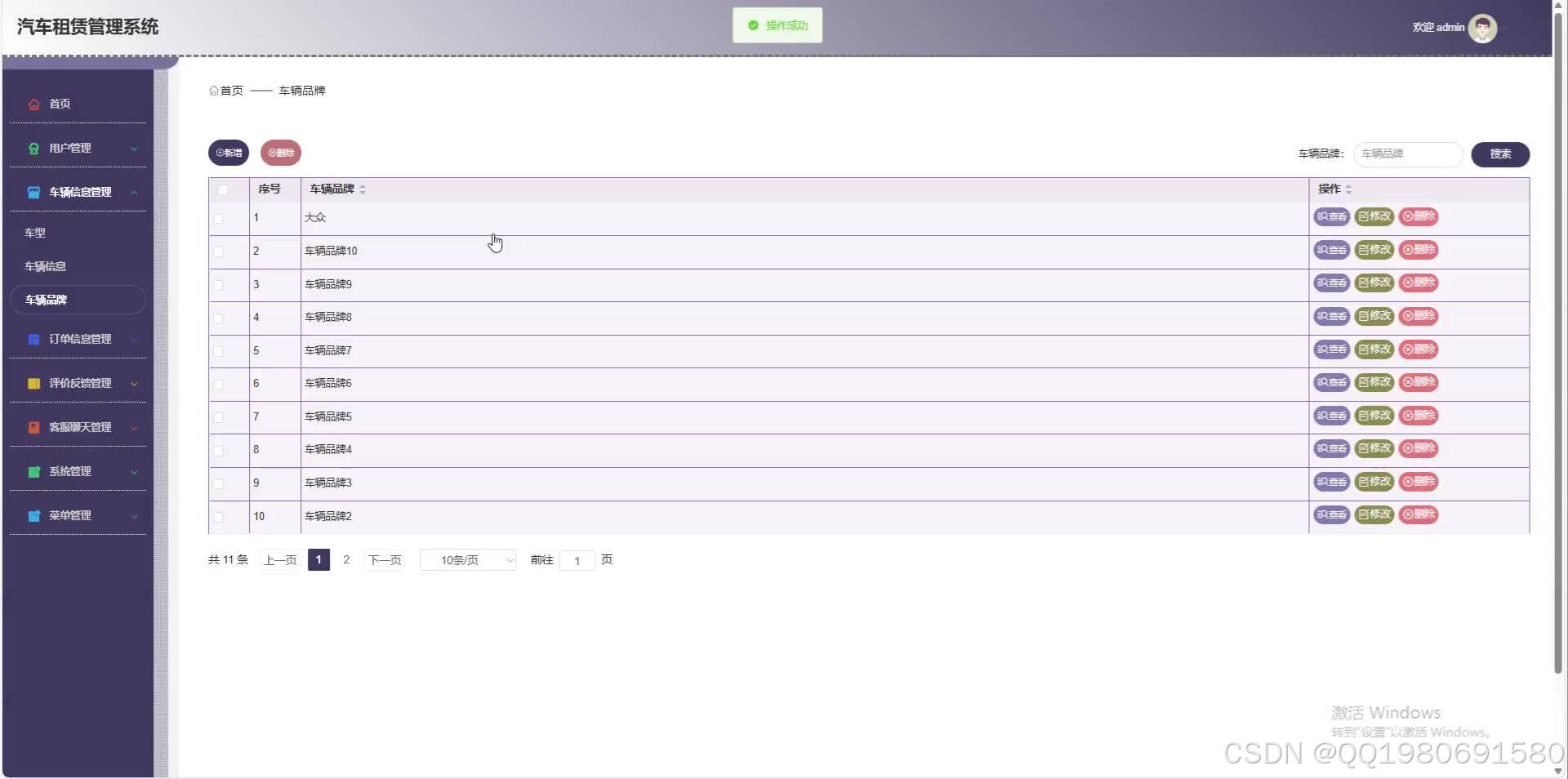
Task: Focus the 前往 page number input
Action: click(x=577, y=560)
